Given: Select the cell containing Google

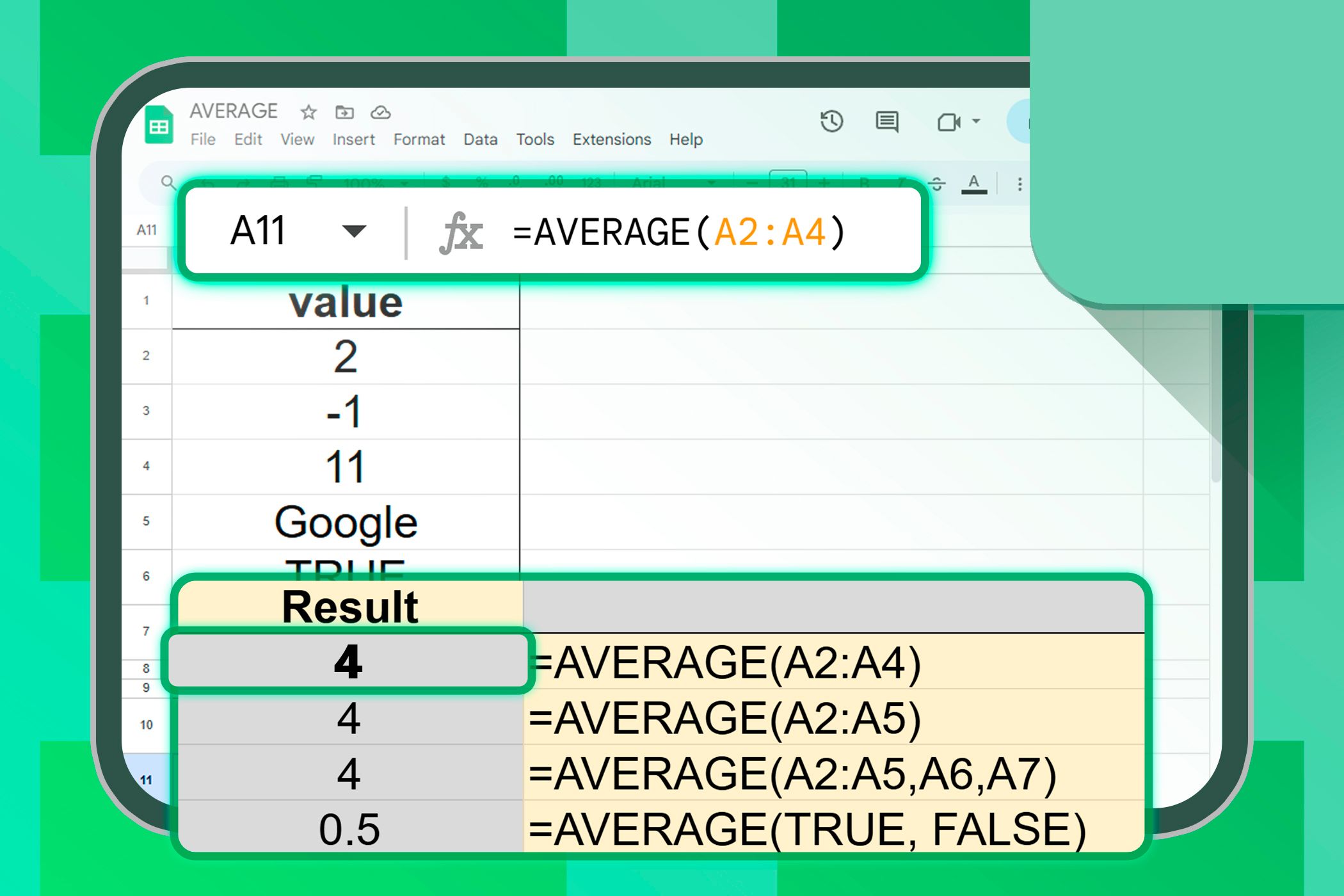Looking at the screenshot, I should (346, 522).
